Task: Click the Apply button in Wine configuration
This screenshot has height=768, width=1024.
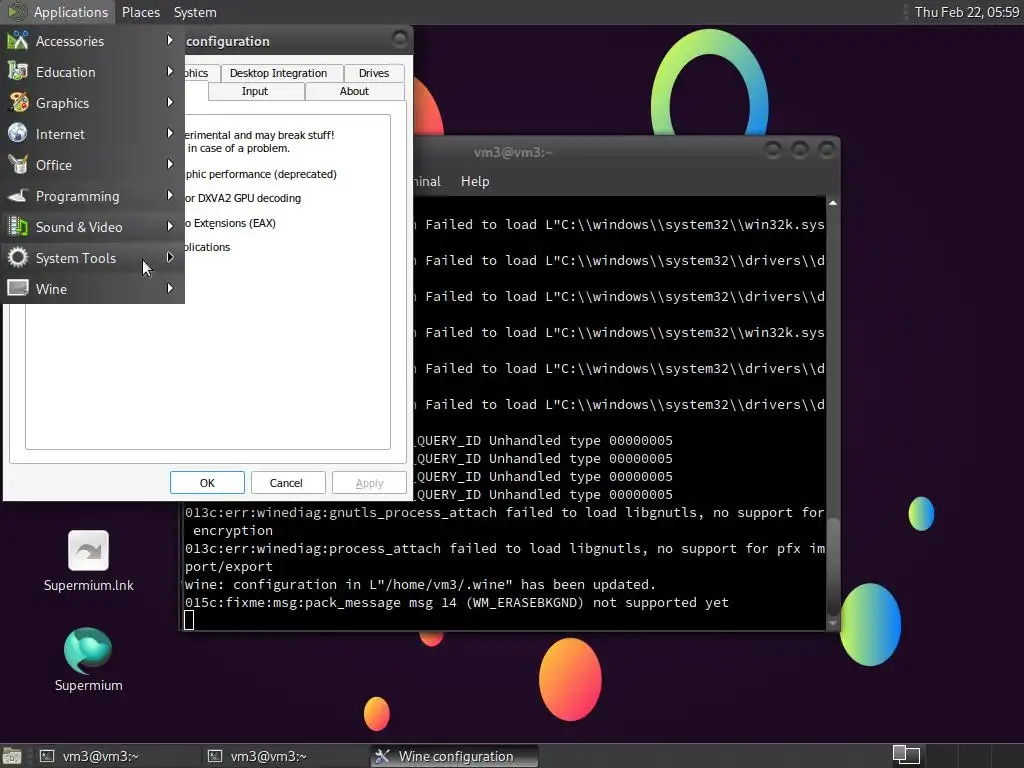Action: click(370, 483)
